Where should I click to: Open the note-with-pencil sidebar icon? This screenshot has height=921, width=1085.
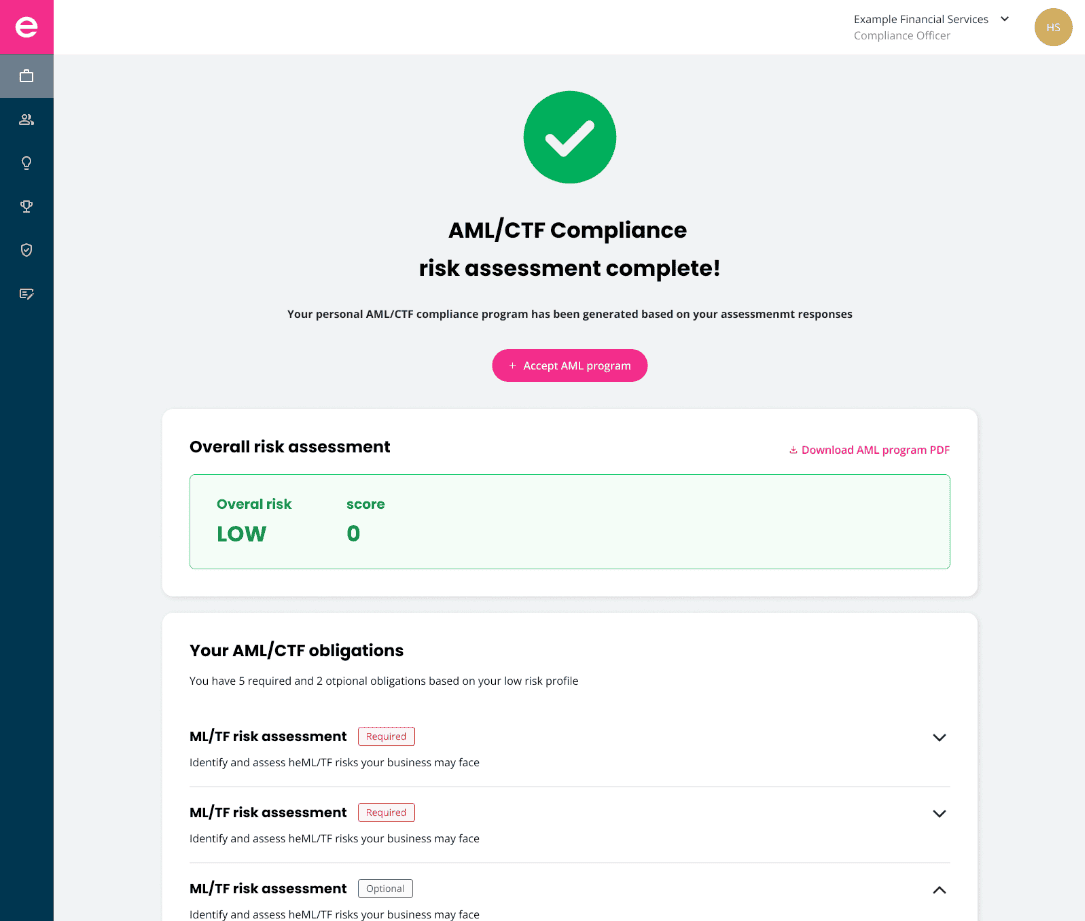coord(27,294)
